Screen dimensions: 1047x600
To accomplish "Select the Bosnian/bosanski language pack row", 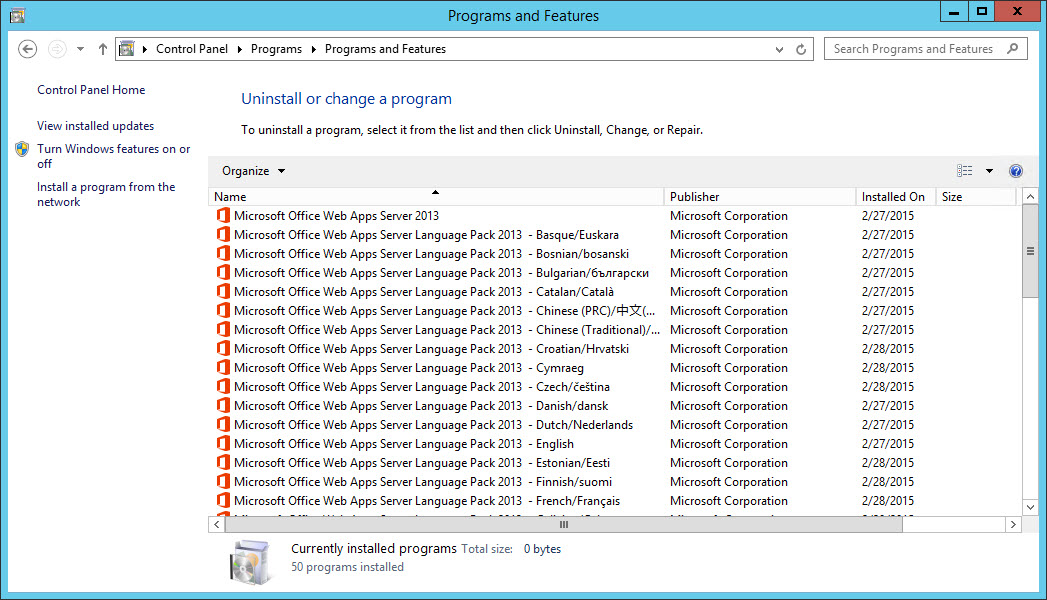I will pyautogui.click(x=614, y=254).
